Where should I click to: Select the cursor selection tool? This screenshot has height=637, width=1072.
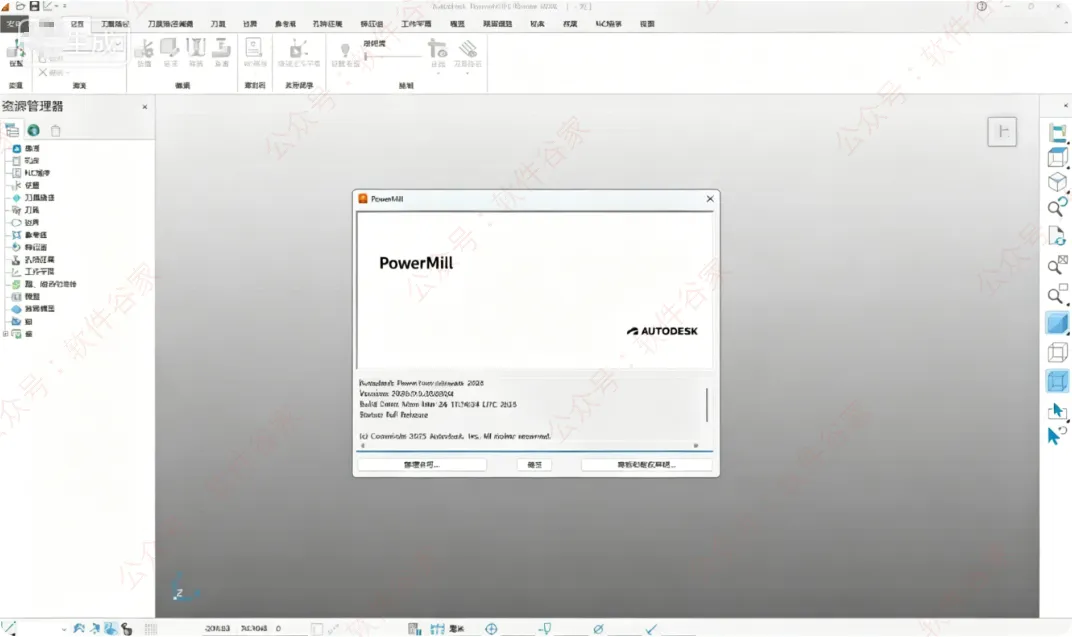click(x=1057, y=410)
